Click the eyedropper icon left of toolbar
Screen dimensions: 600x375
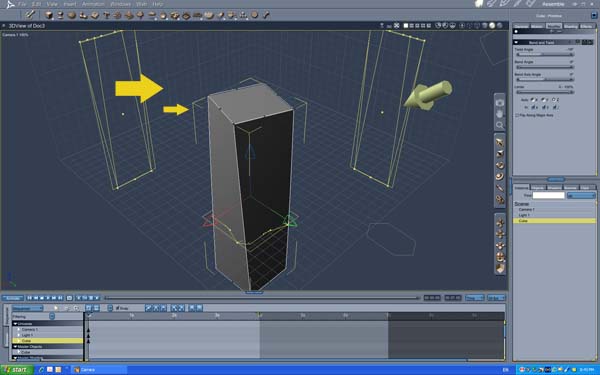tap(29, 15)
